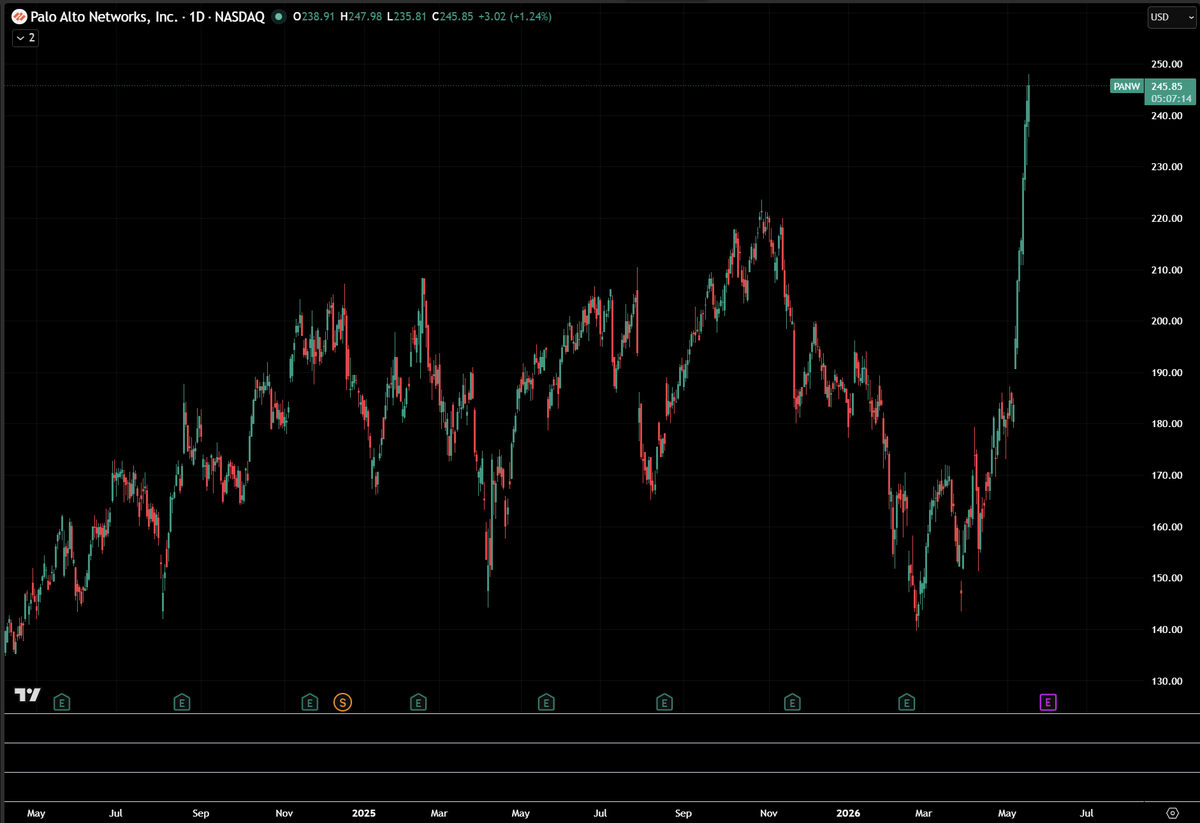
Task: Click the high value H247.98
Action: tap(359, 17)
